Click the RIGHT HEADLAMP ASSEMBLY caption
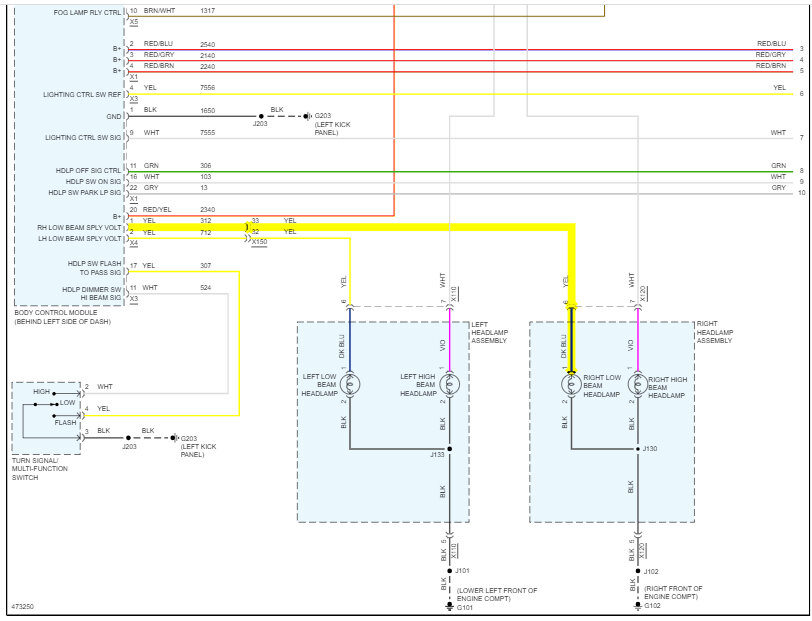Screen dimensions: 812x621 pyautogui.click(x=715, y=332)
